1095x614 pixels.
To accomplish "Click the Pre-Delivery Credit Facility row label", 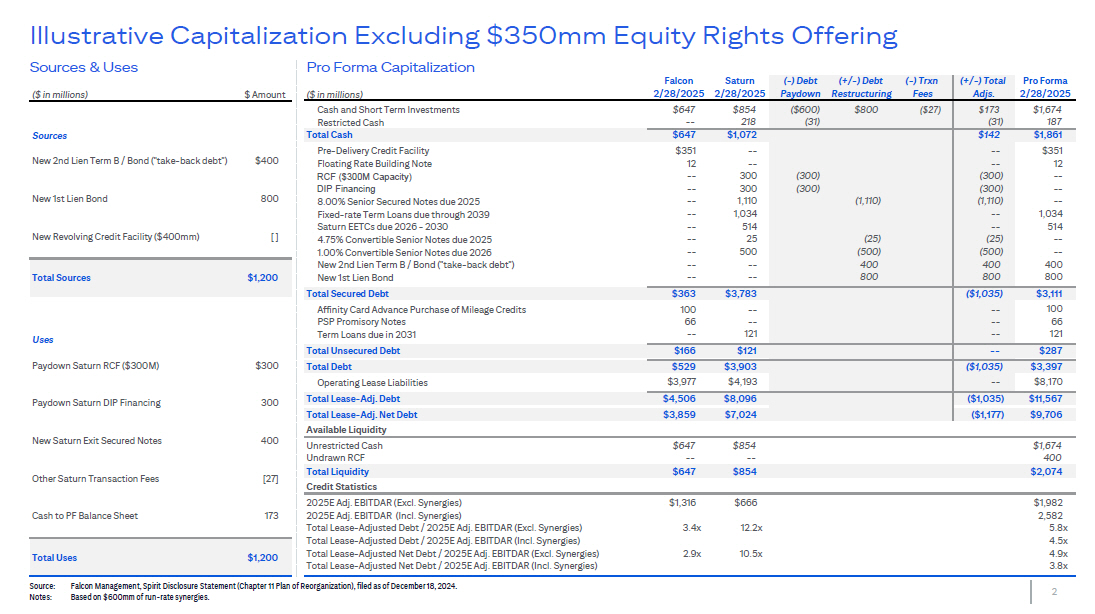I will tap(373, 151).
